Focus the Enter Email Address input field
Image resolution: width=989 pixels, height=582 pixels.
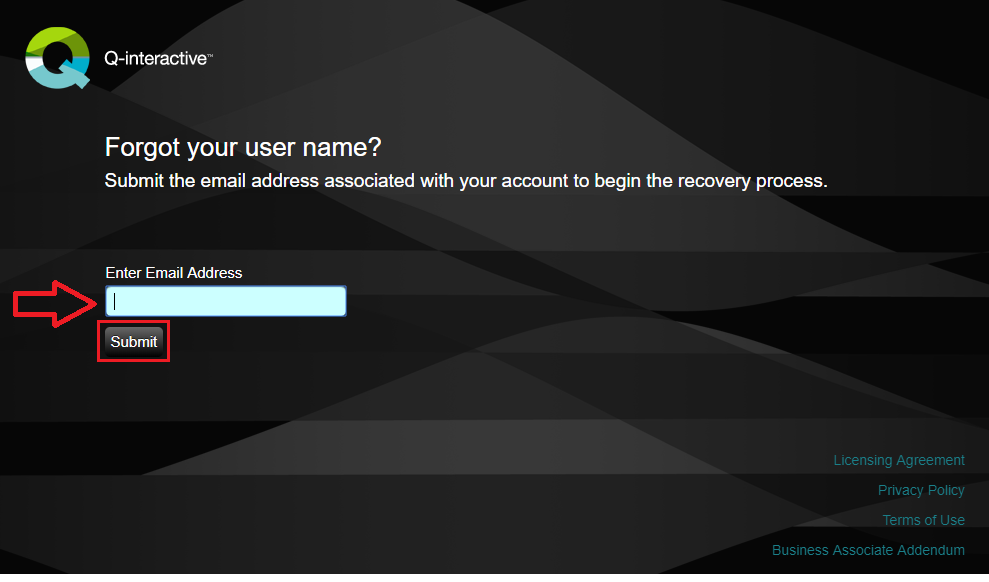[x=226, y=302]
